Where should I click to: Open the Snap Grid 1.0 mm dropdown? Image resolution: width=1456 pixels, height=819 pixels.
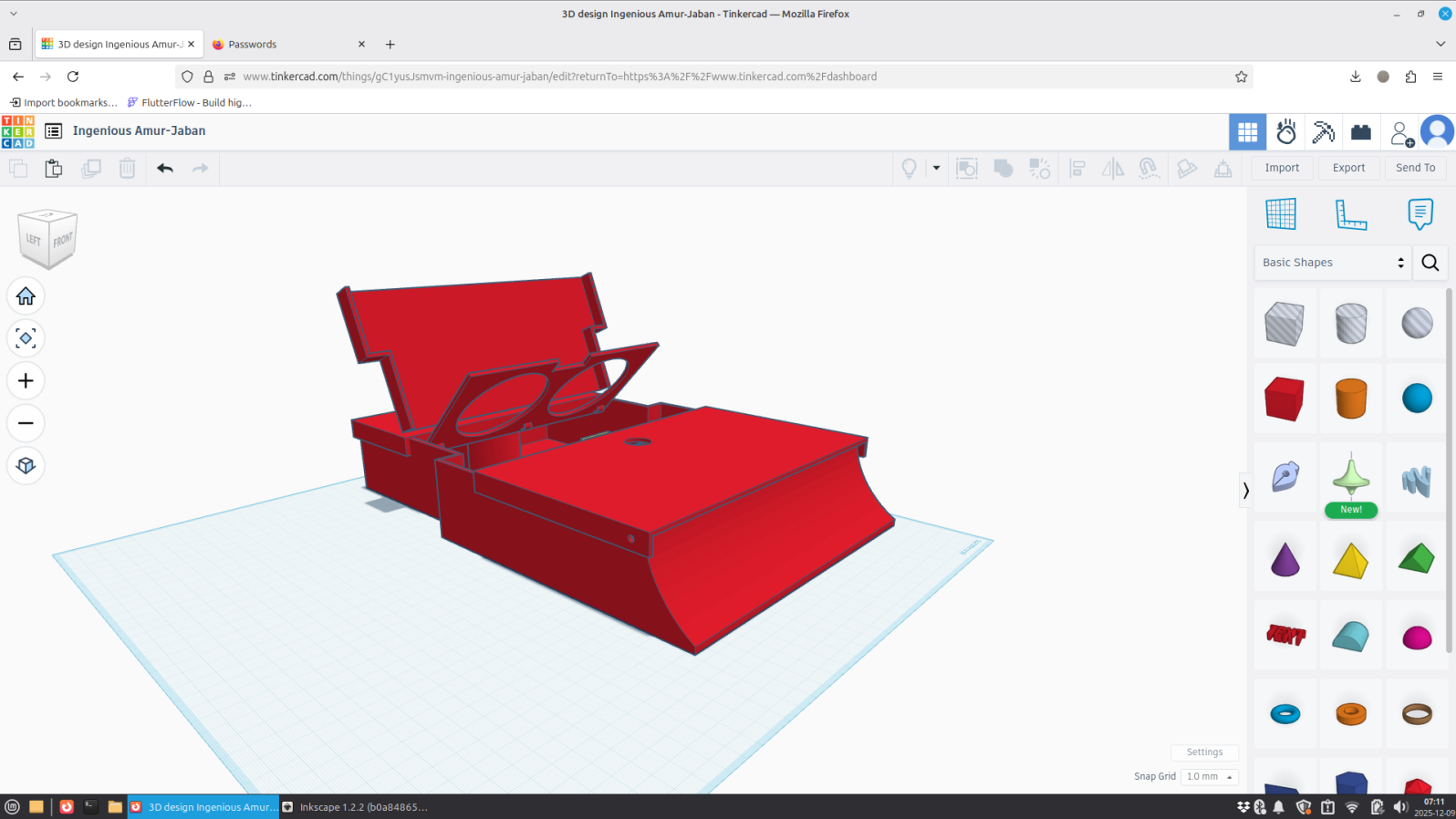[1209, 777]
